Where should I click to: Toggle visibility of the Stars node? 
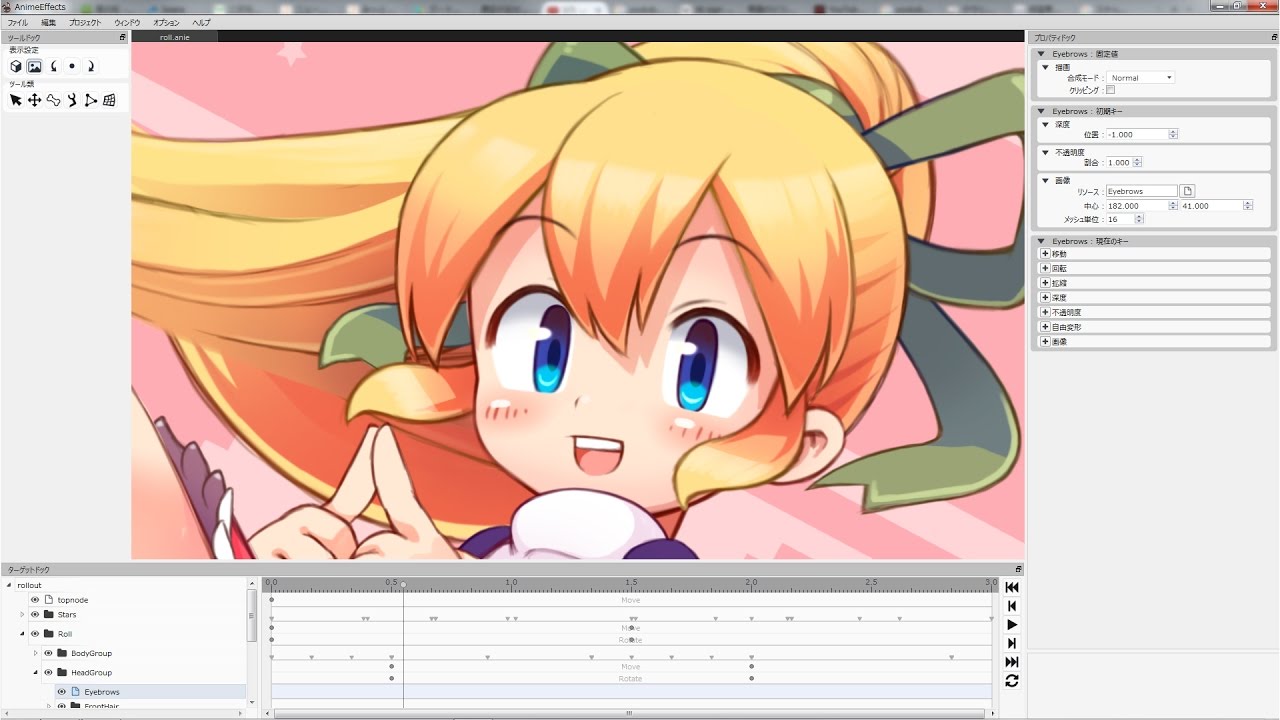35,615
